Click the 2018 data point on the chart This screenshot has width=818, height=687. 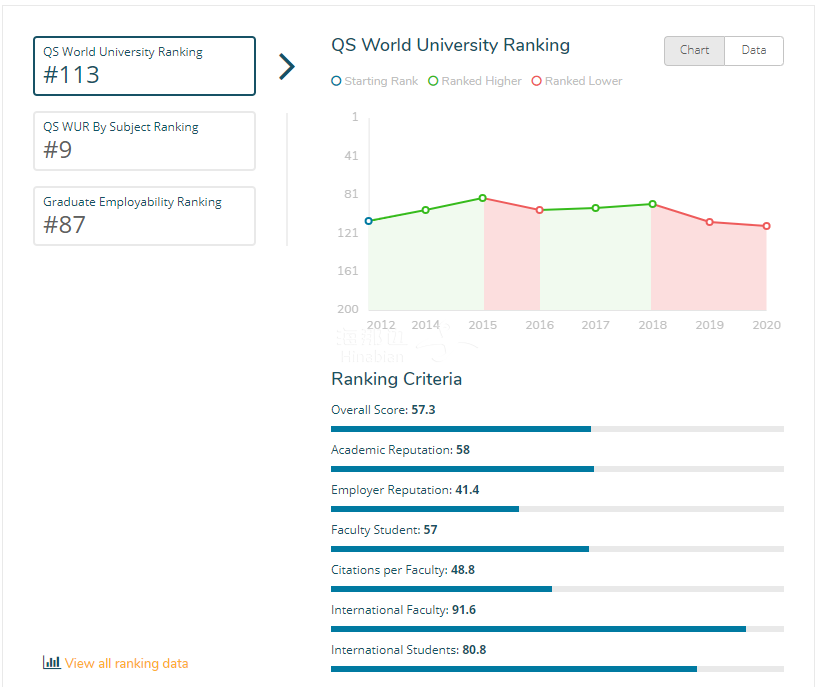653,204
